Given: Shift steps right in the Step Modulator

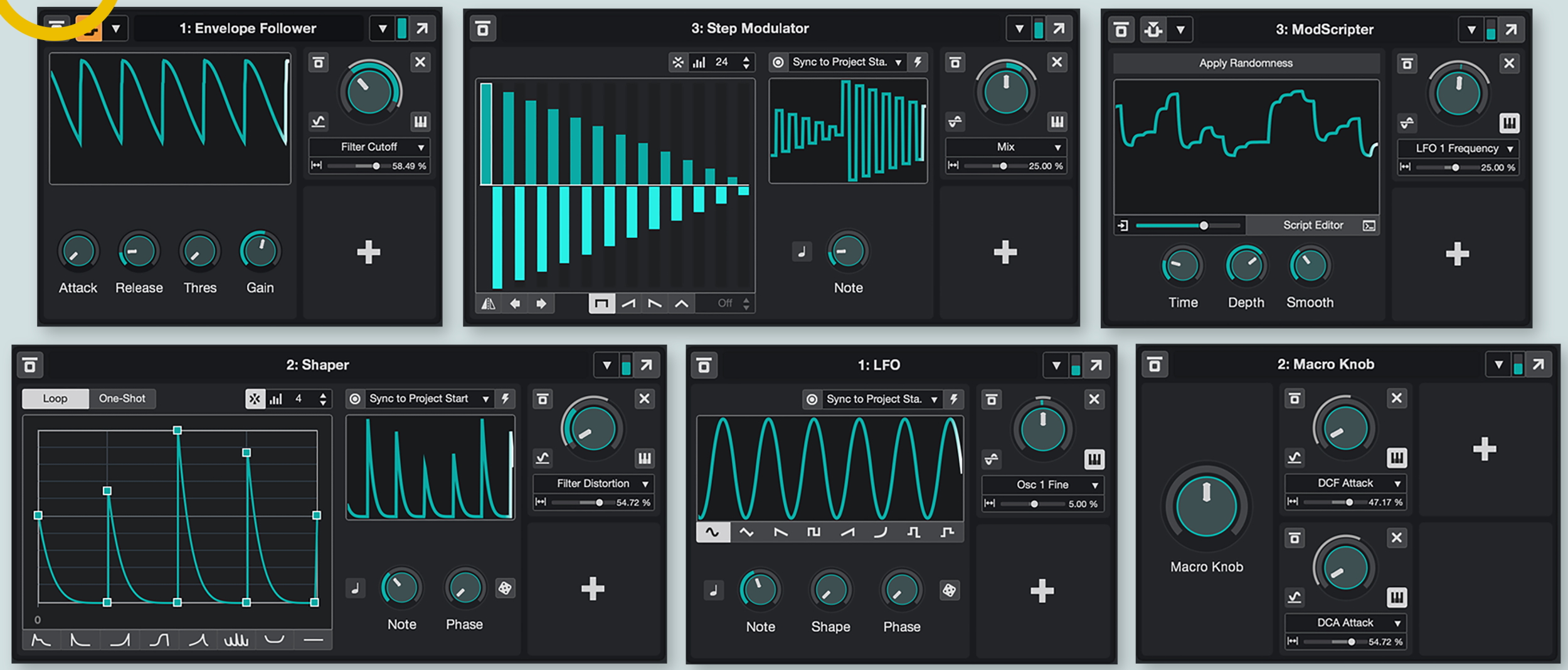Looking at the screenshot, I should click(x=541, y=304).
